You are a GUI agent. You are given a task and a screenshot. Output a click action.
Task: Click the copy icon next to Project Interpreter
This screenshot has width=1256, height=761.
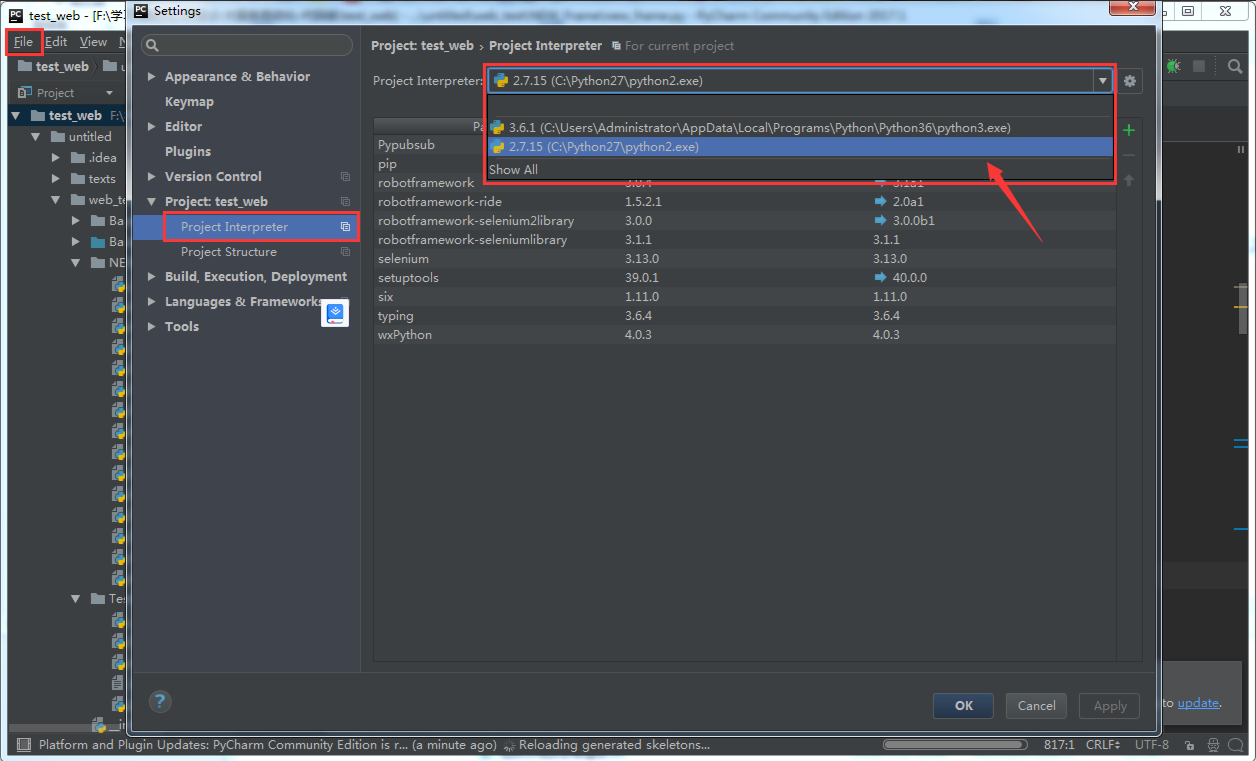(345, 227)
